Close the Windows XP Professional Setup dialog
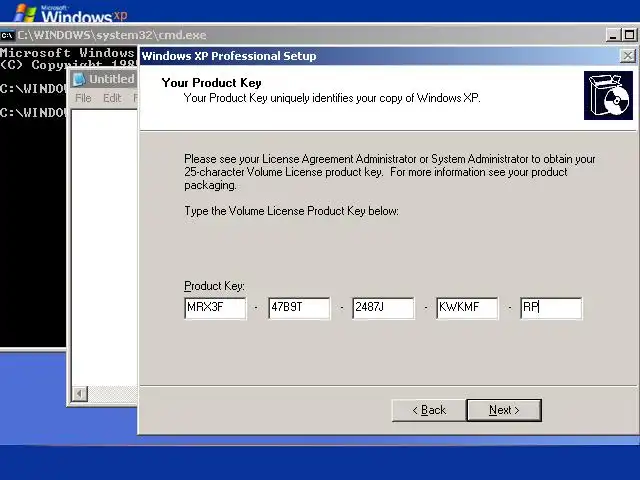The image size is (640, 480). pos(627,56)
